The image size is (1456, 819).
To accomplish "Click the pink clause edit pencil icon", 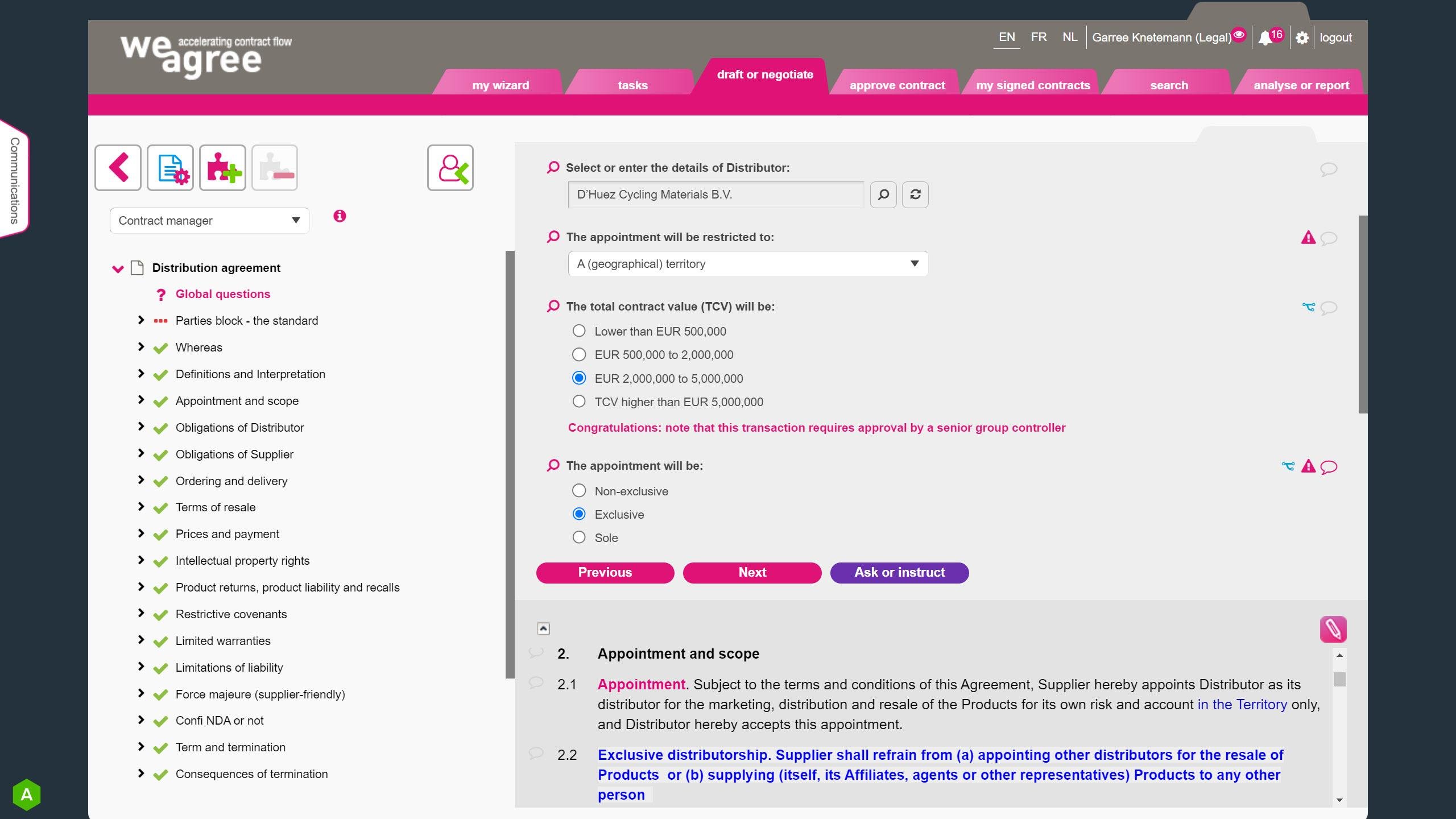I will [x=1333, y=629].
